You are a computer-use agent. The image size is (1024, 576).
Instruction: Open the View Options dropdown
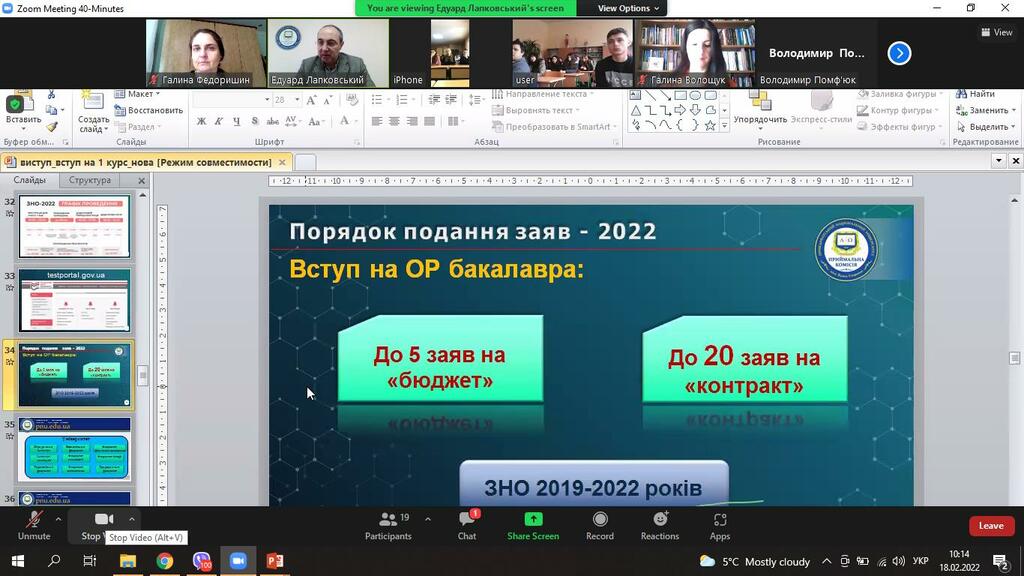(628, 8)
